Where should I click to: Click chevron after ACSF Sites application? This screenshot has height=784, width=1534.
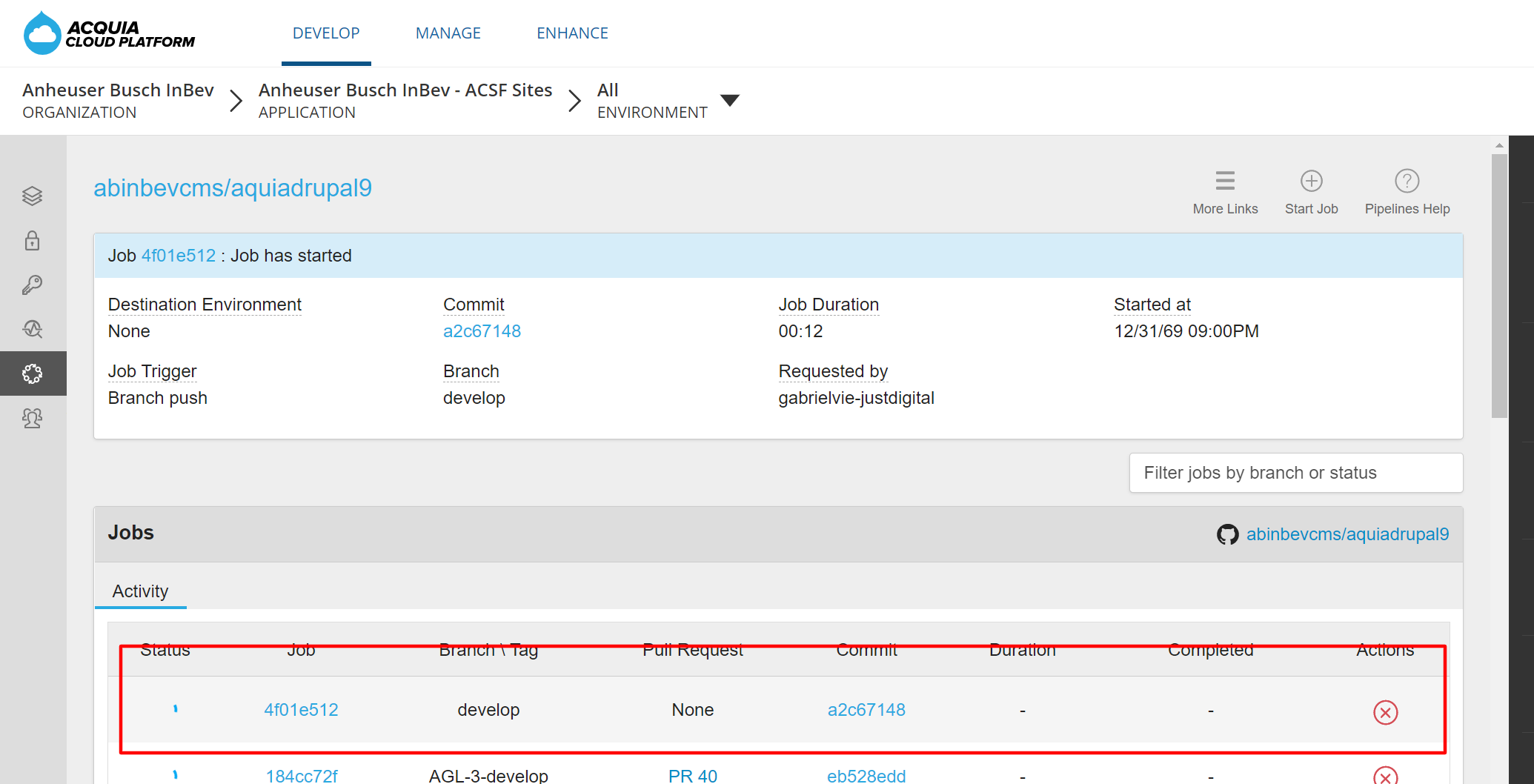574,101
